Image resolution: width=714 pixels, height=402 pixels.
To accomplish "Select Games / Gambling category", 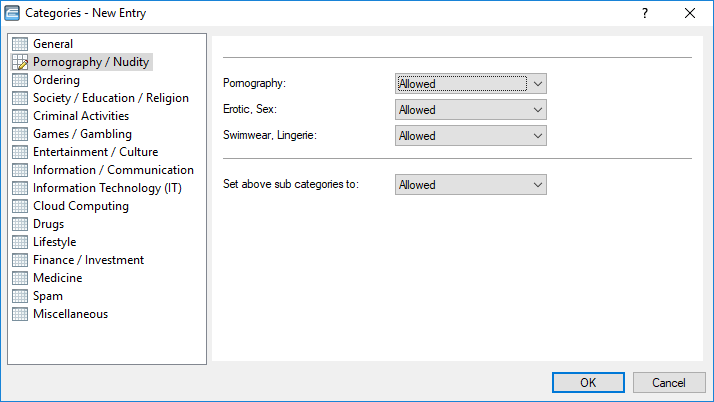I will pos(82,134).
